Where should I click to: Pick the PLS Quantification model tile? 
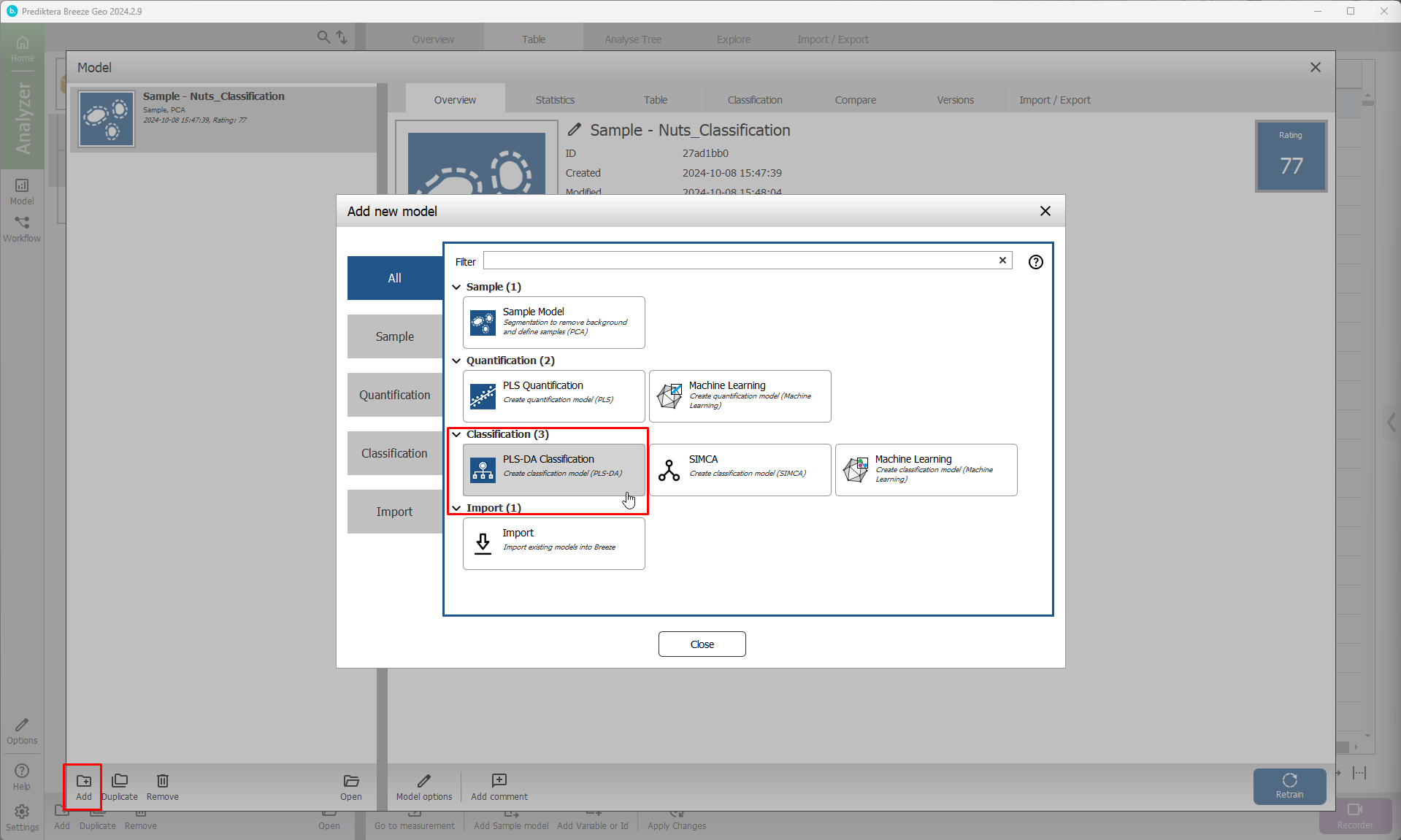553,396
